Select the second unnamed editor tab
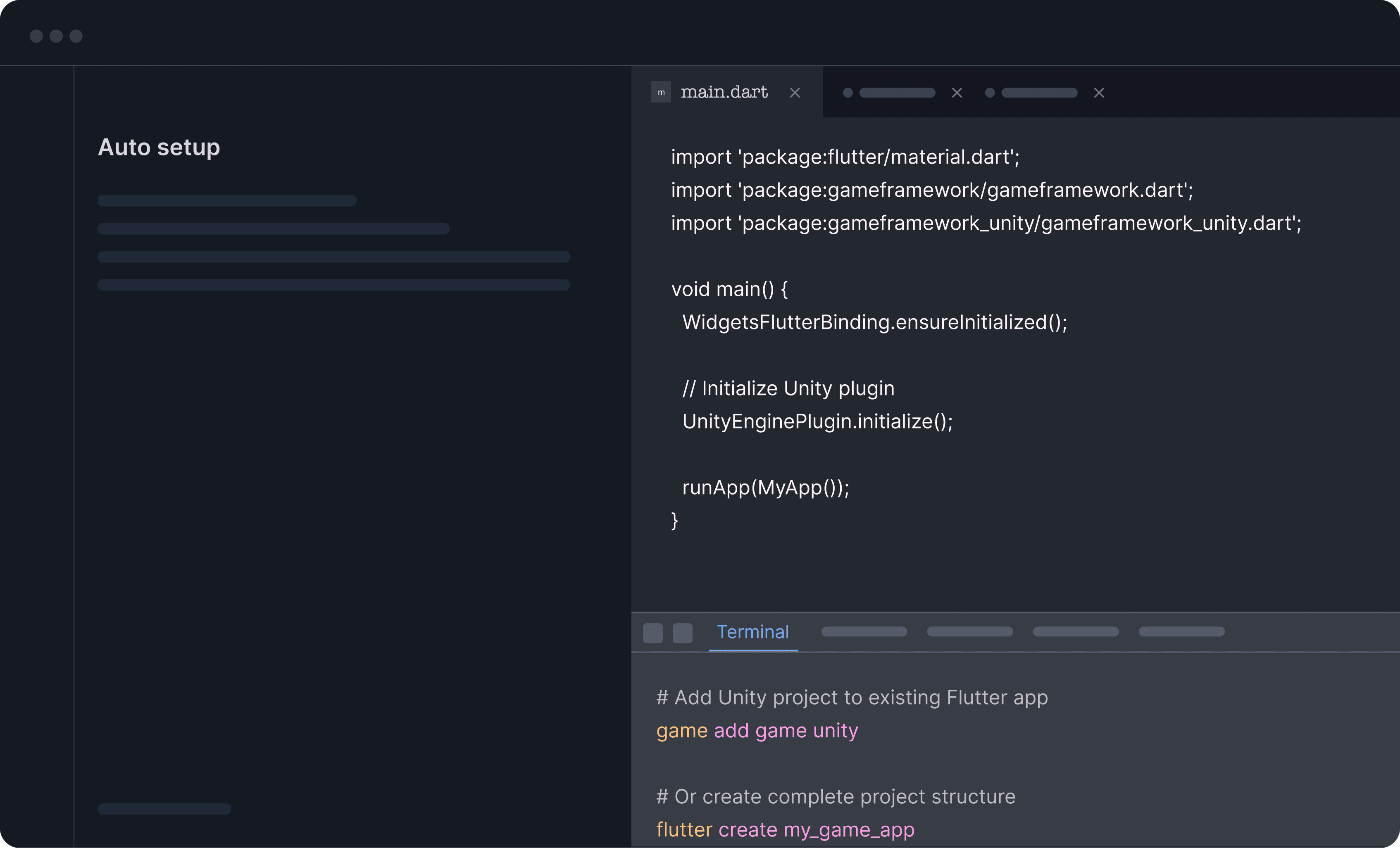Viewport: 1400px width, 848px height. pyautogui.click(x=897, y=93)
